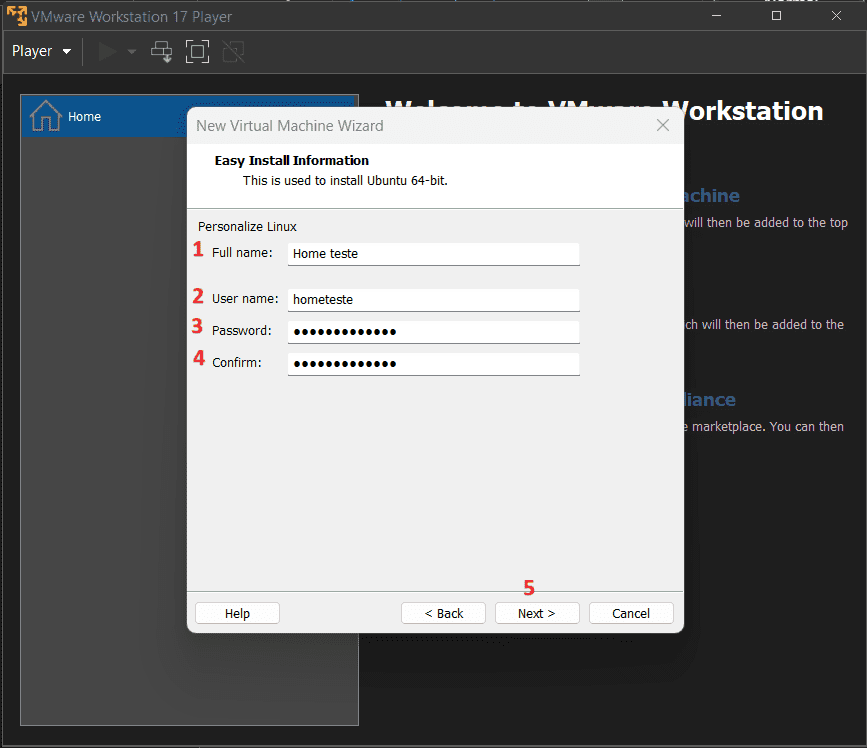The image size is (867, 748).
Task: Close the VMware Workstation Player window
Action: [x=837, y=16]
